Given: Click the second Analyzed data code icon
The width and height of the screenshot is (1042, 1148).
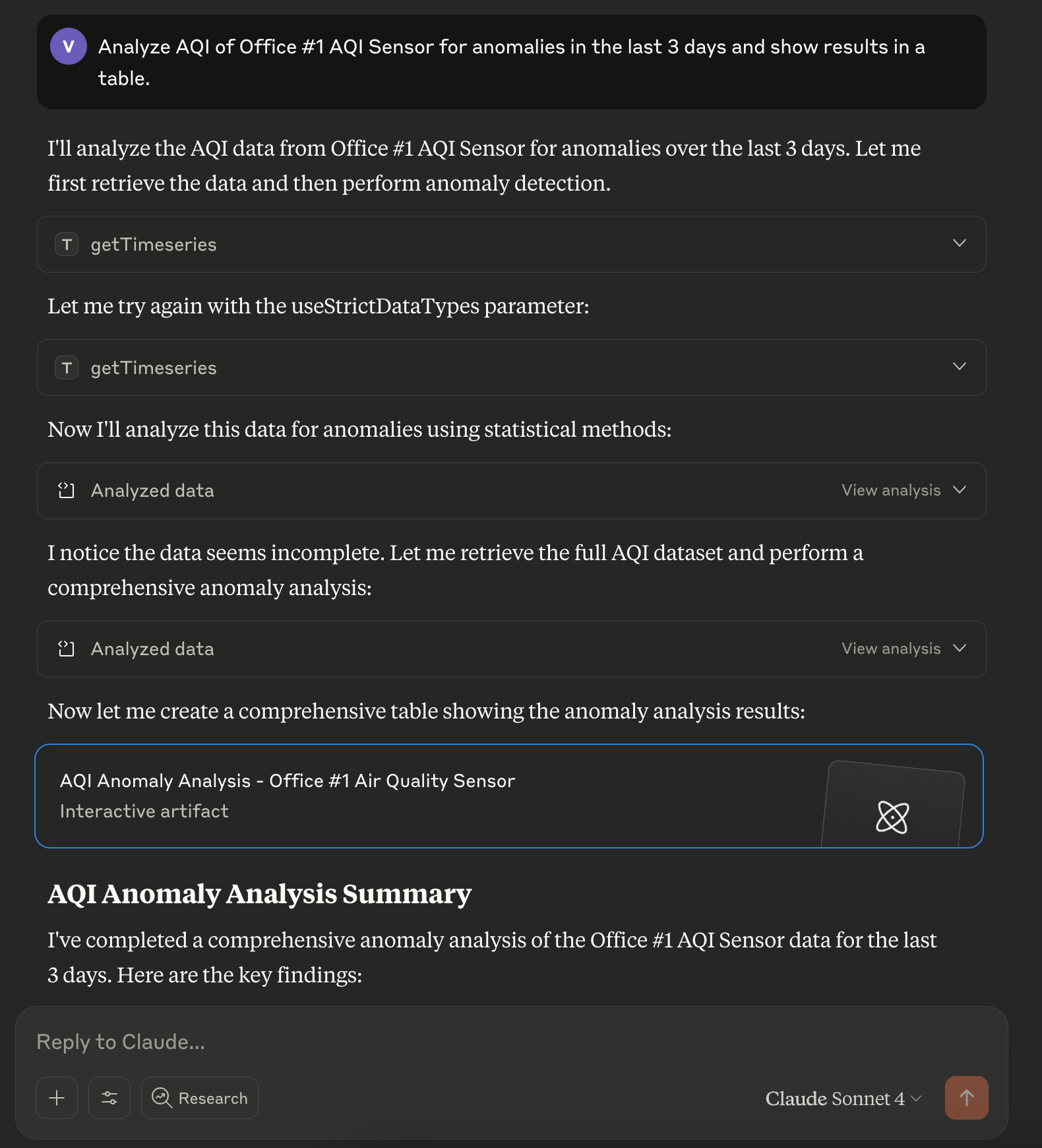Looking at the screenshot, I should click(x=67, y=649).
